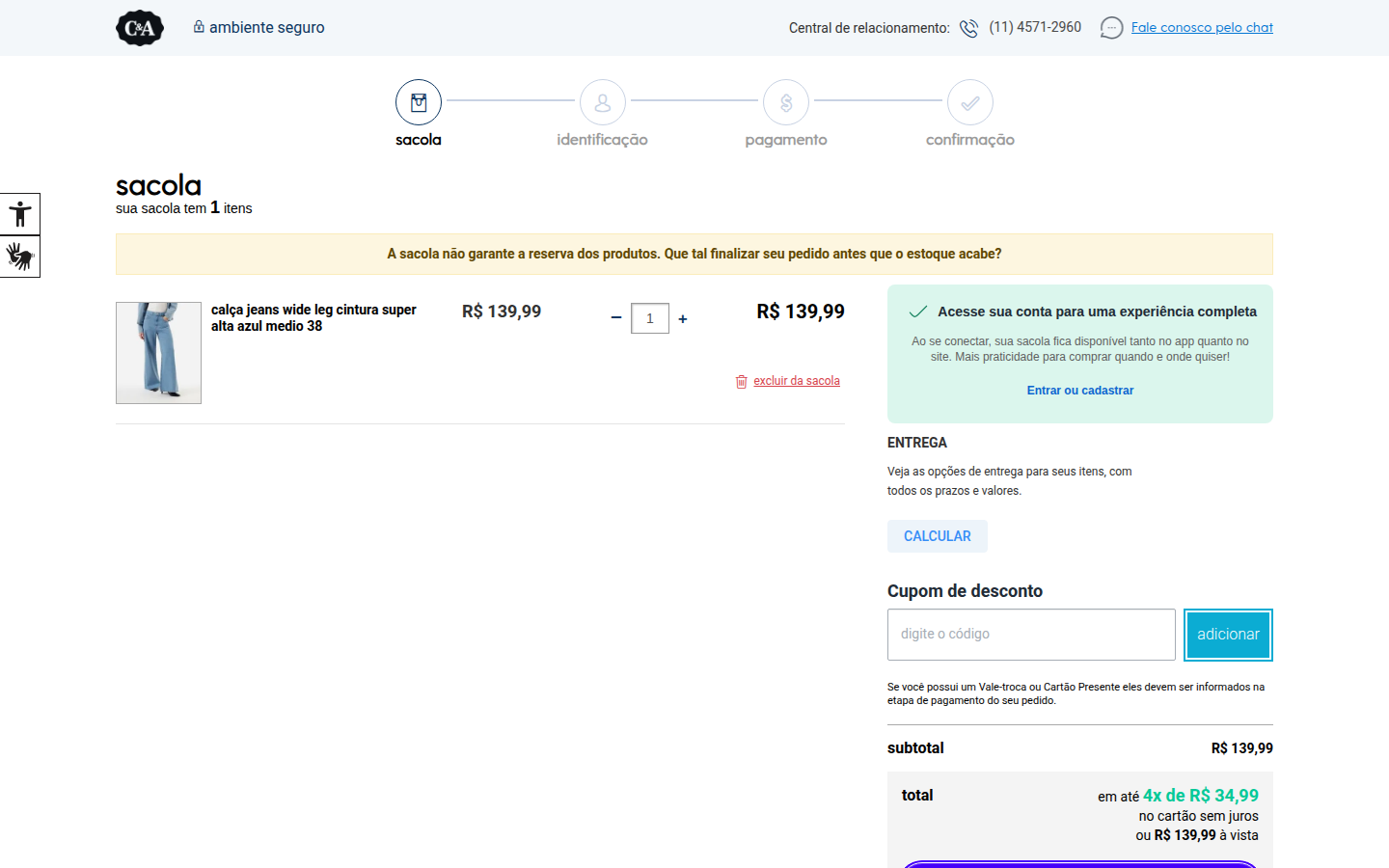Click the subtotal value R$ 139,99
The image size is (1389, 868).
point(1242,748)
